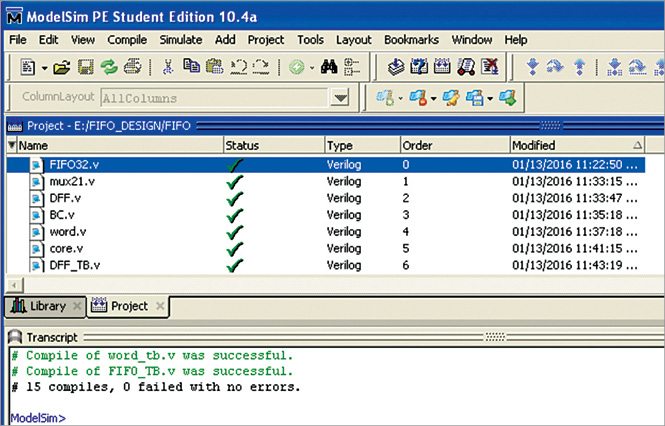Click the Find binoculars icon

(x=326, y=67)
